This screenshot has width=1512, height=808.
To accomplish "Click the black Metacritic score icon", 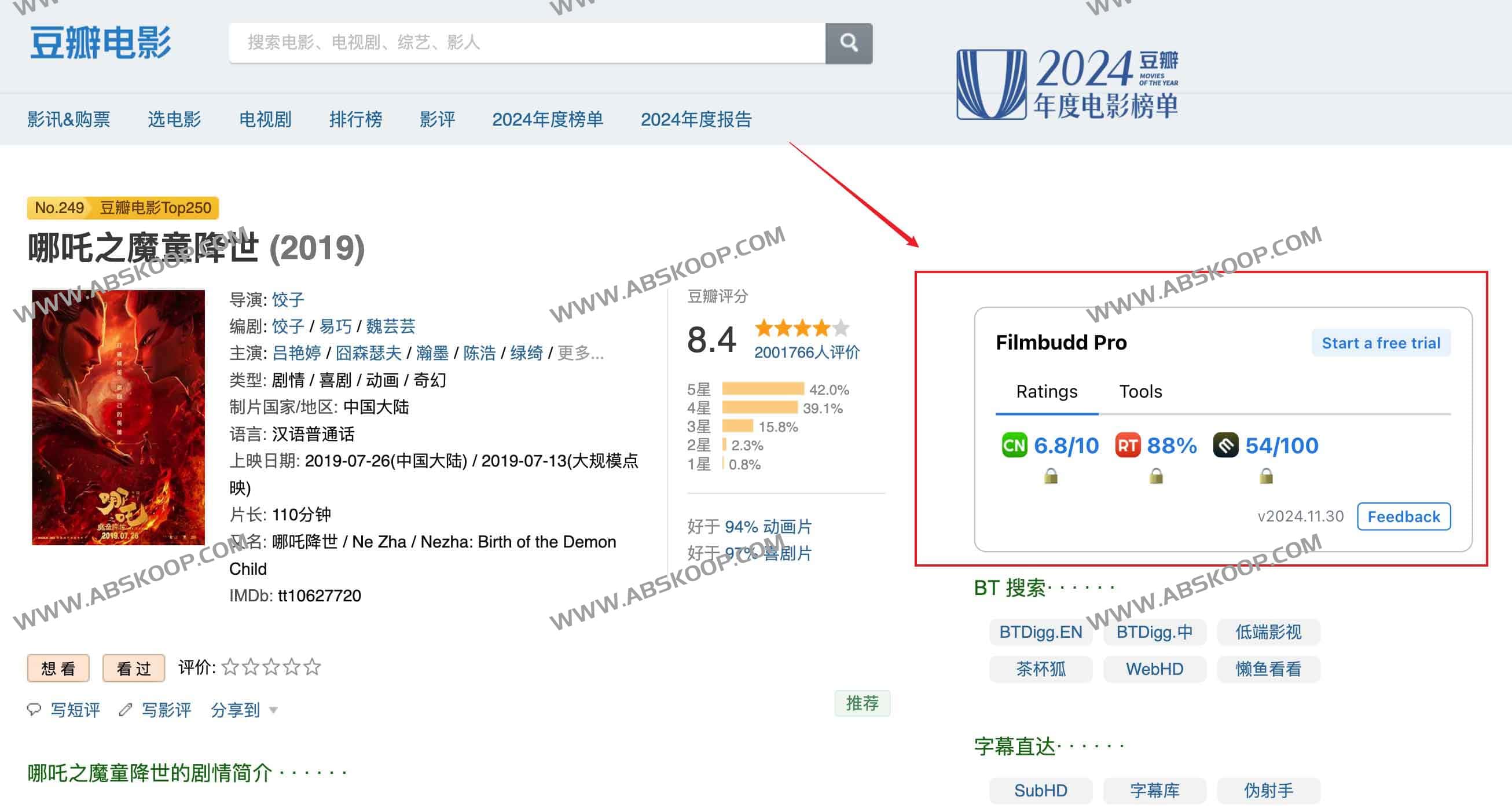I will coord(1225,445).
